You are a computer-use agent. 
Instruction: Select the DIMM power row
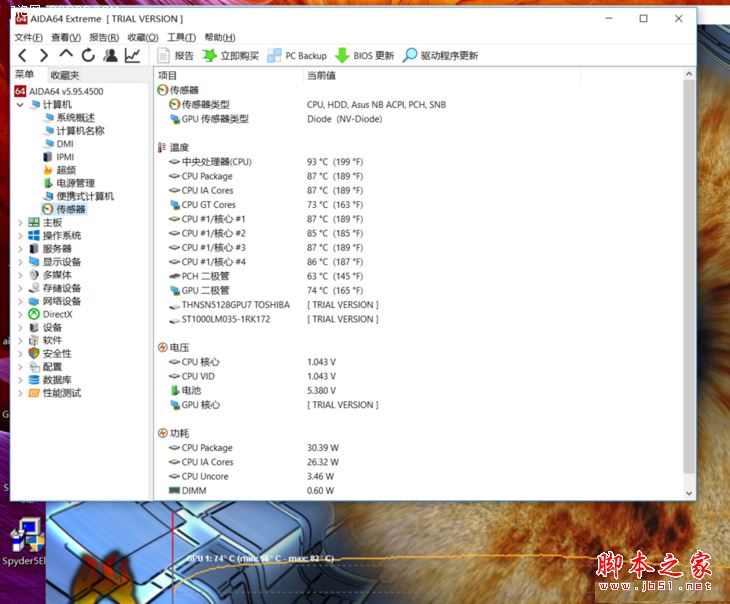pyautogui.click(x=417, y=490)
